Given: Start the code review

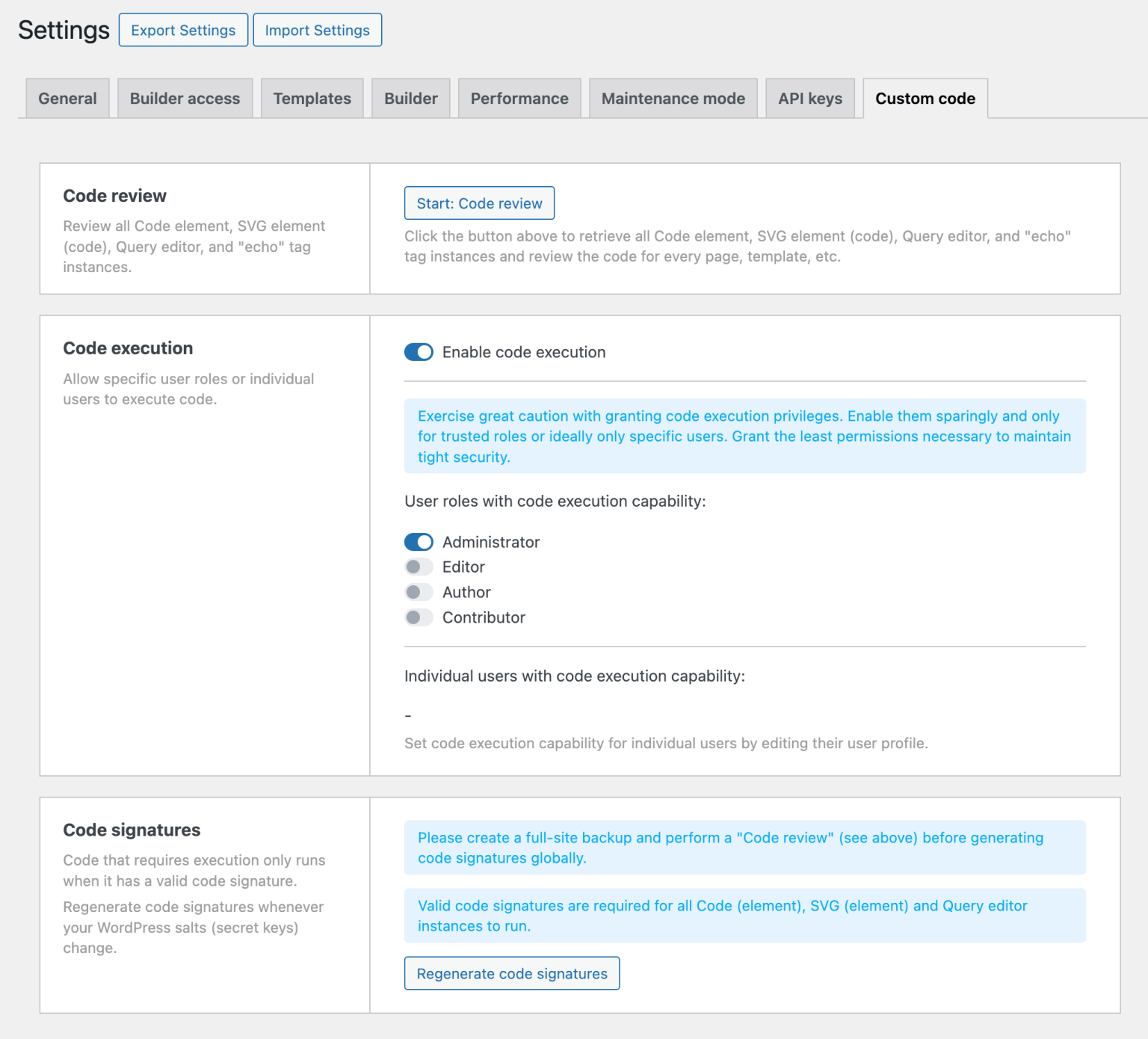Looking at the screenshot, I should (479, 203).
